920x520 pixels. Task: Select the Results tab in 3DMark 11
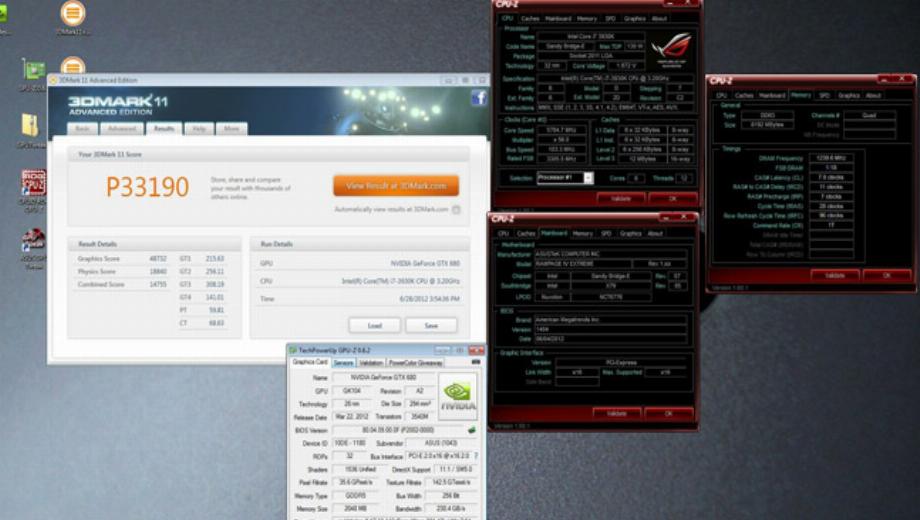[164, 129]
